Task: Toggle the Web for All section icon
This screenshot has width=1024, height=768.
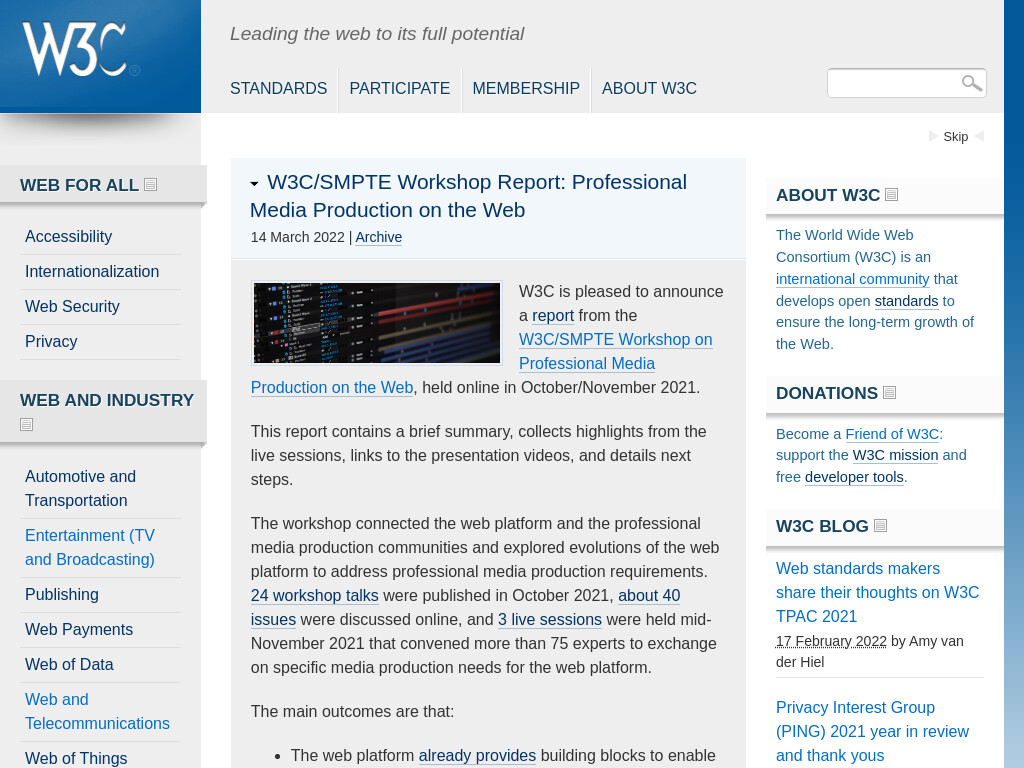Action: coord(150,185)
